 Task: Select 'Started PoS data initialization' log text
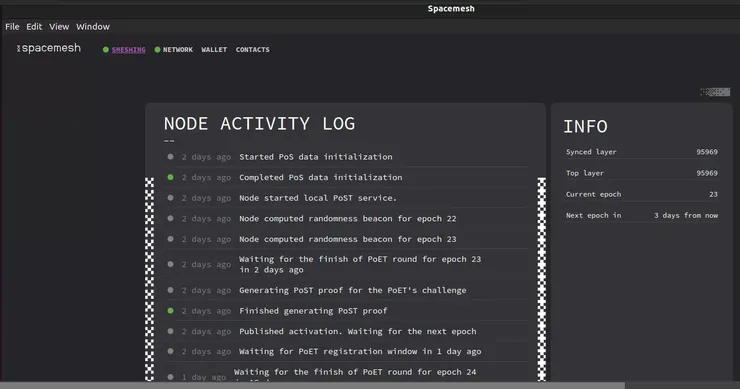coord(316,157)
